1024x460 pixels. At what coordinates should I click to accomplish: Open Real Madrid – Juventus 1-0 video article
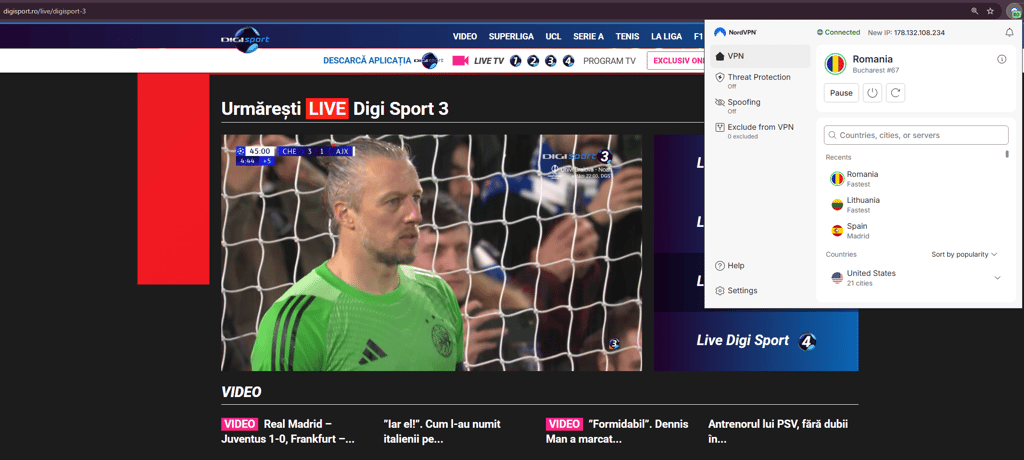pyautogui.click(x=288, y=432)
